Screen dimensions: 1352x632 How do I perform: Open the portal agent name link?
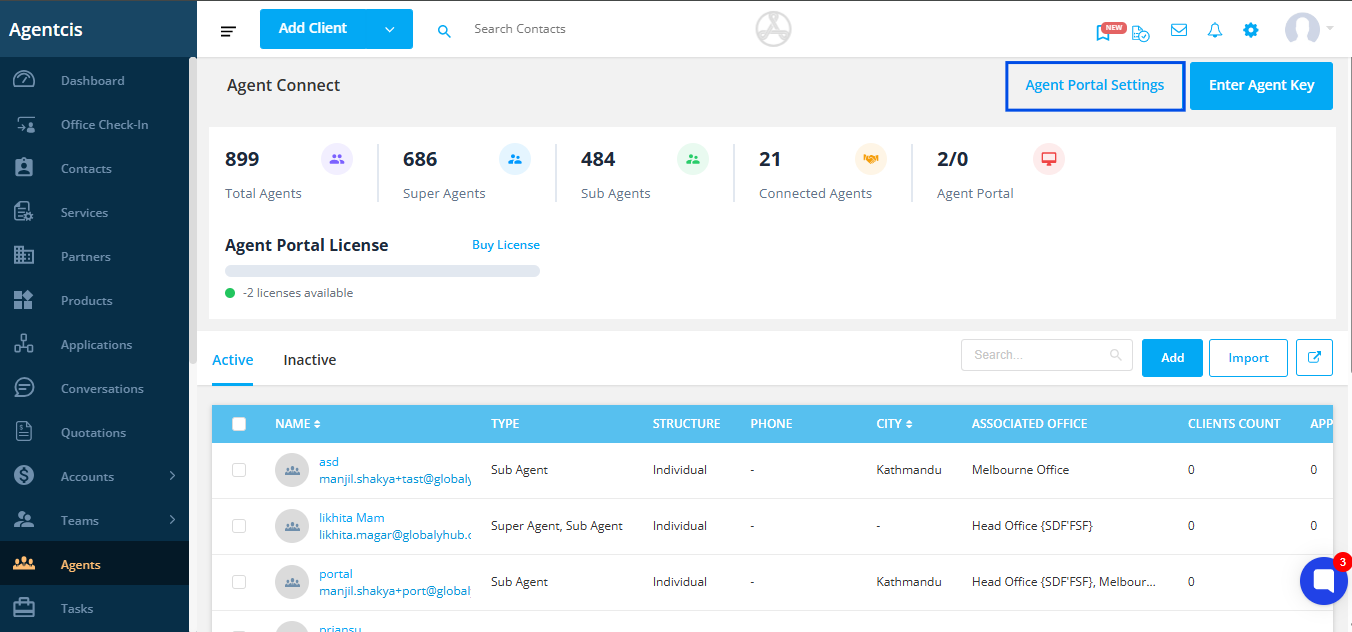[336, 574]
